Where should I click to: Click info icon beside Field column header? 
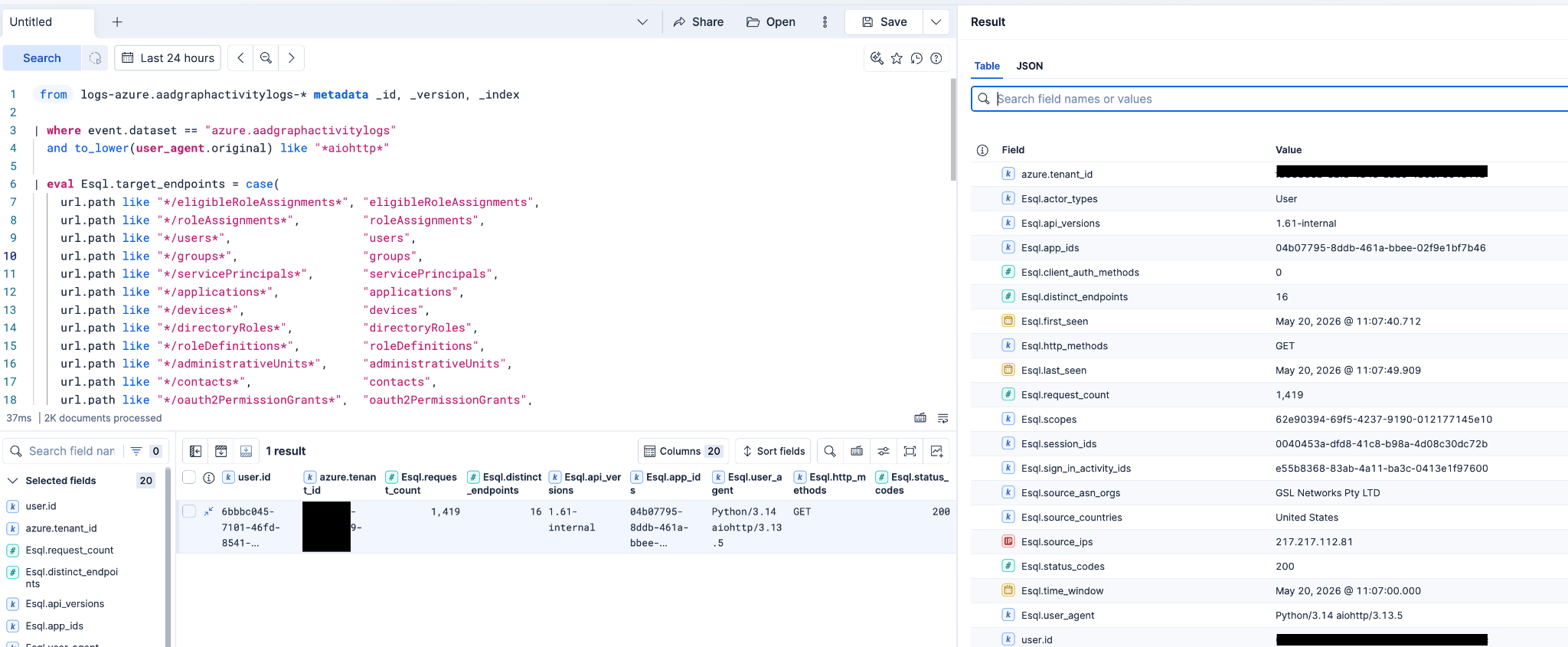(x=982, y=150)
